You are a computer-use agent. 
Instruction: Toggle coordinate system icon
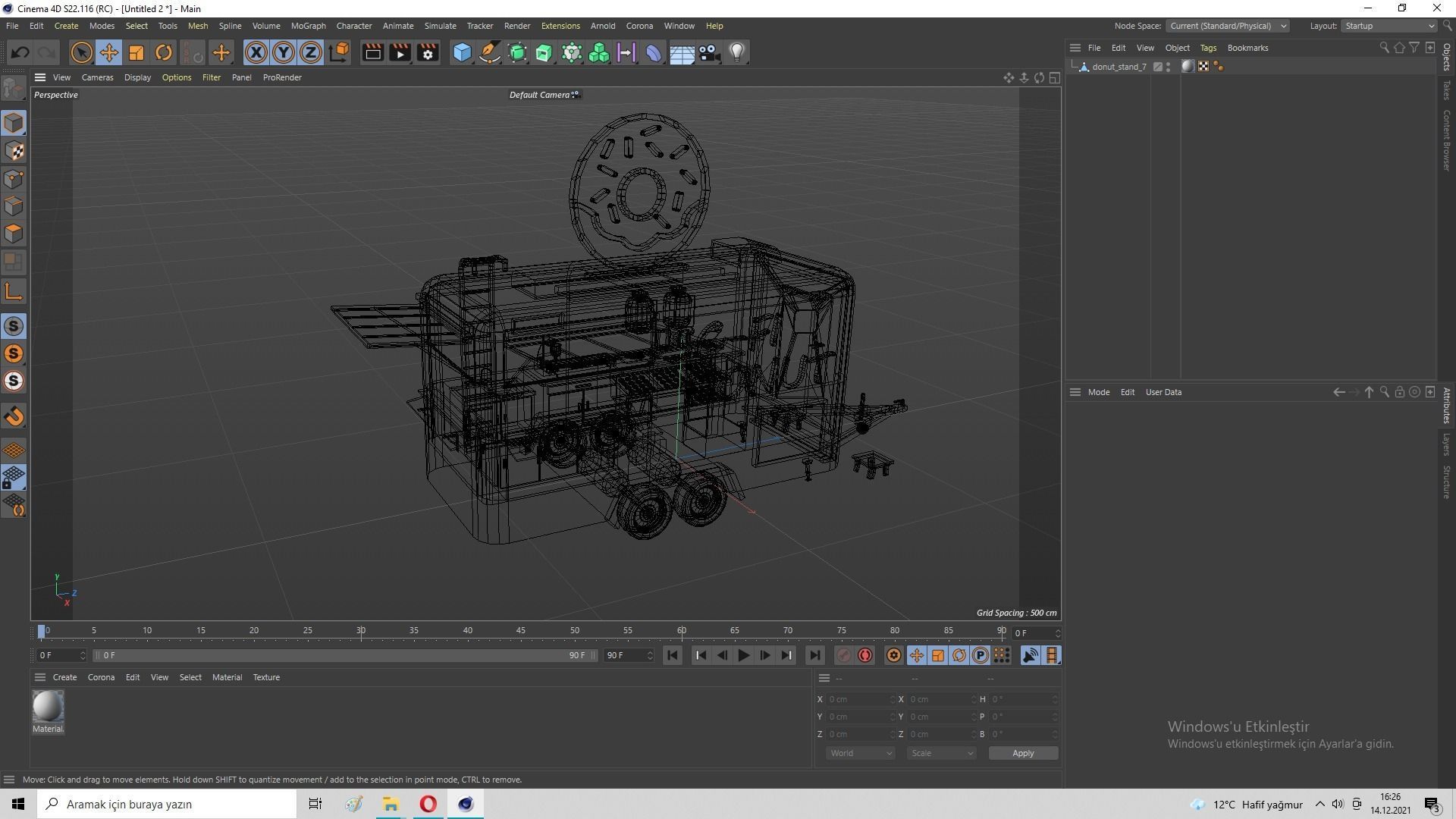point(339,52)
